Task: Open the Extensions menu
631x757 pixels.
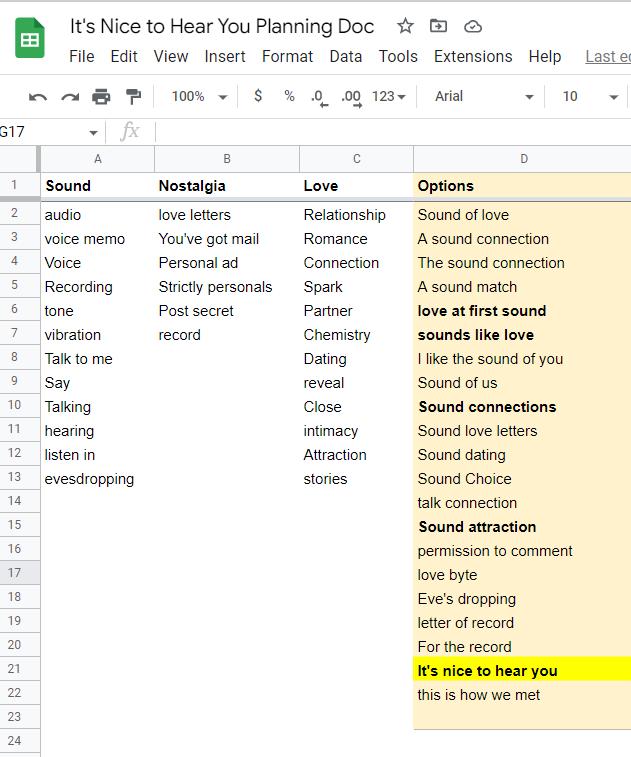Action: pos(473,56)
